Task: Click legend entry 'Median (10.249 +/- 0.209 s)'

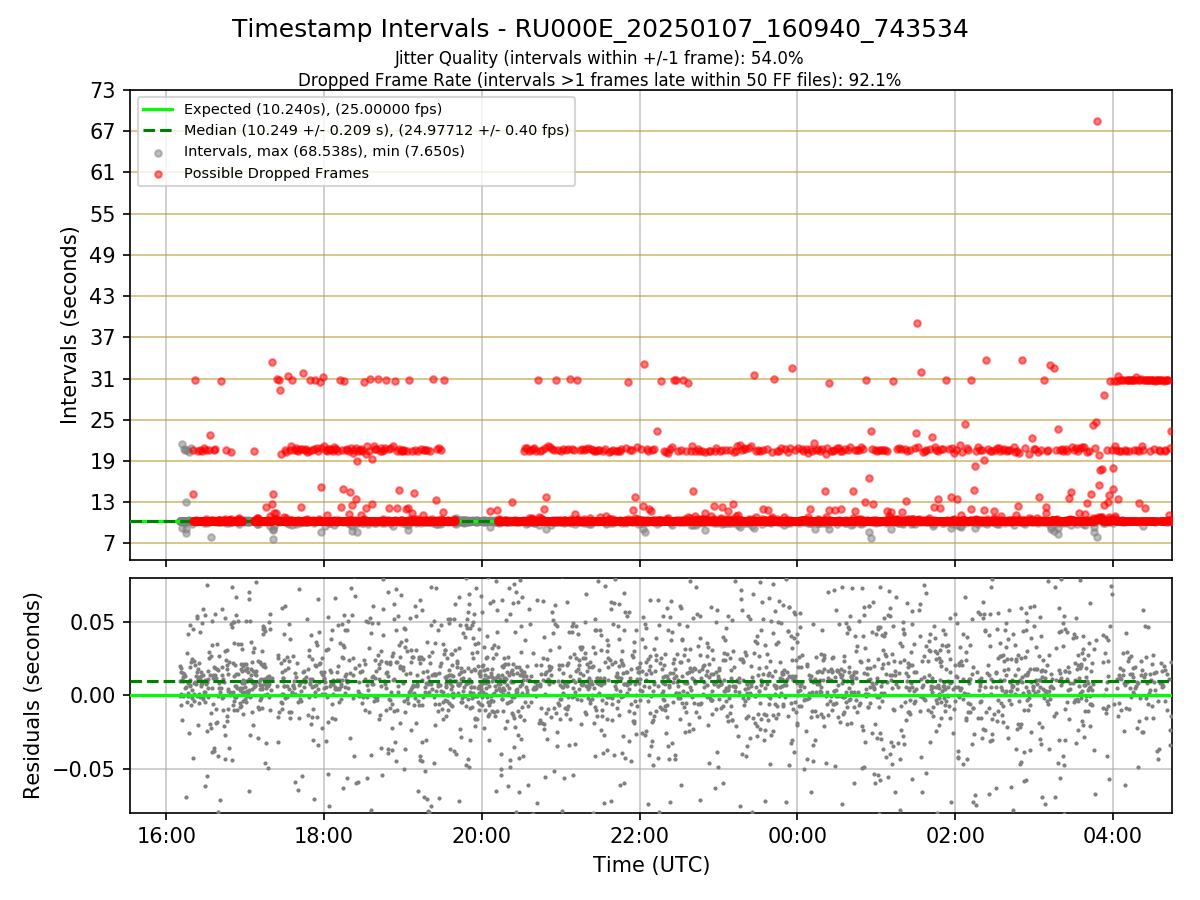Action: (377, 130)
